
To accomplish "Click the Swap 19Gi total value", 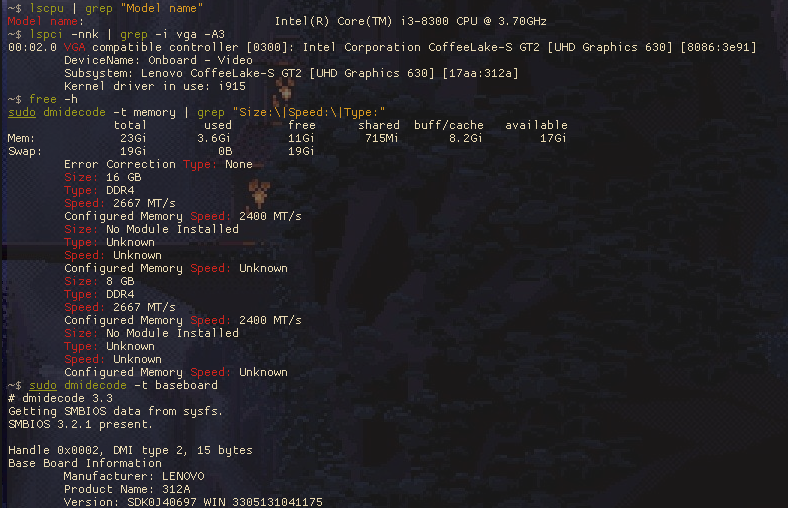I will pos(133,151).
